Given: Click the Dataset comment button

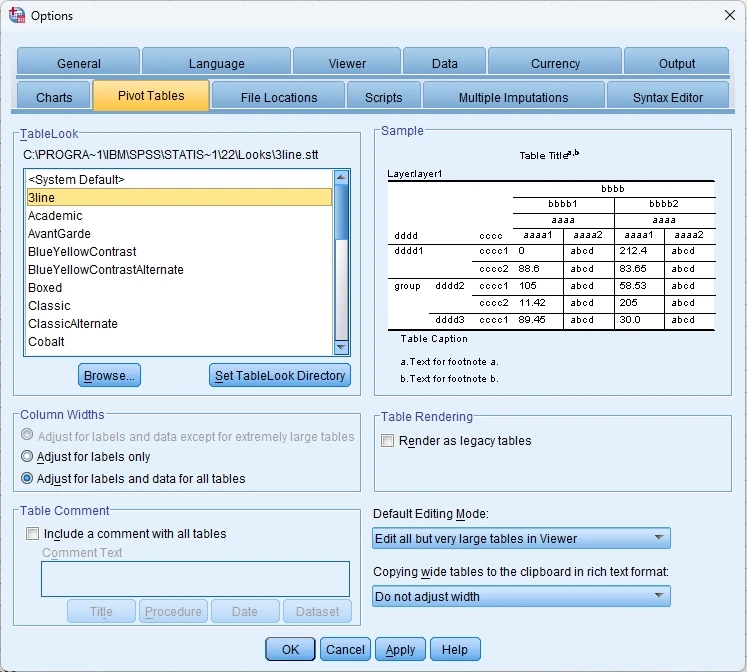Looking at the screenshot, I should [317, 611].
